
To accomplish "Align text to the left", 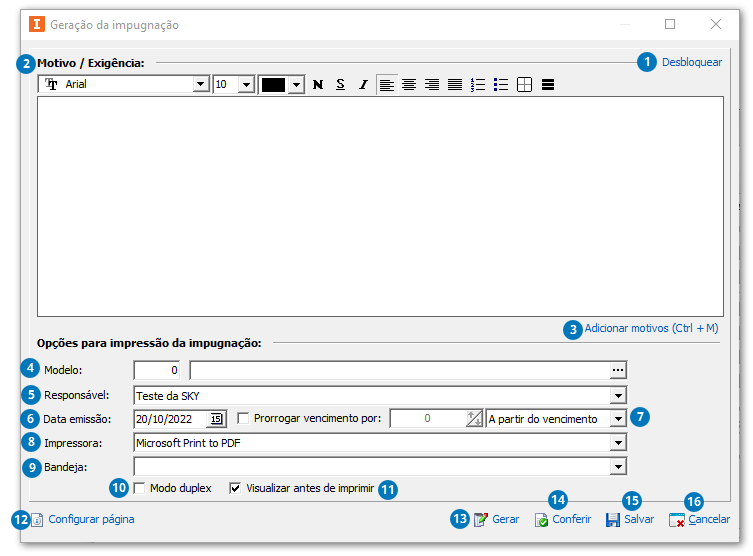I will (387, 85).
